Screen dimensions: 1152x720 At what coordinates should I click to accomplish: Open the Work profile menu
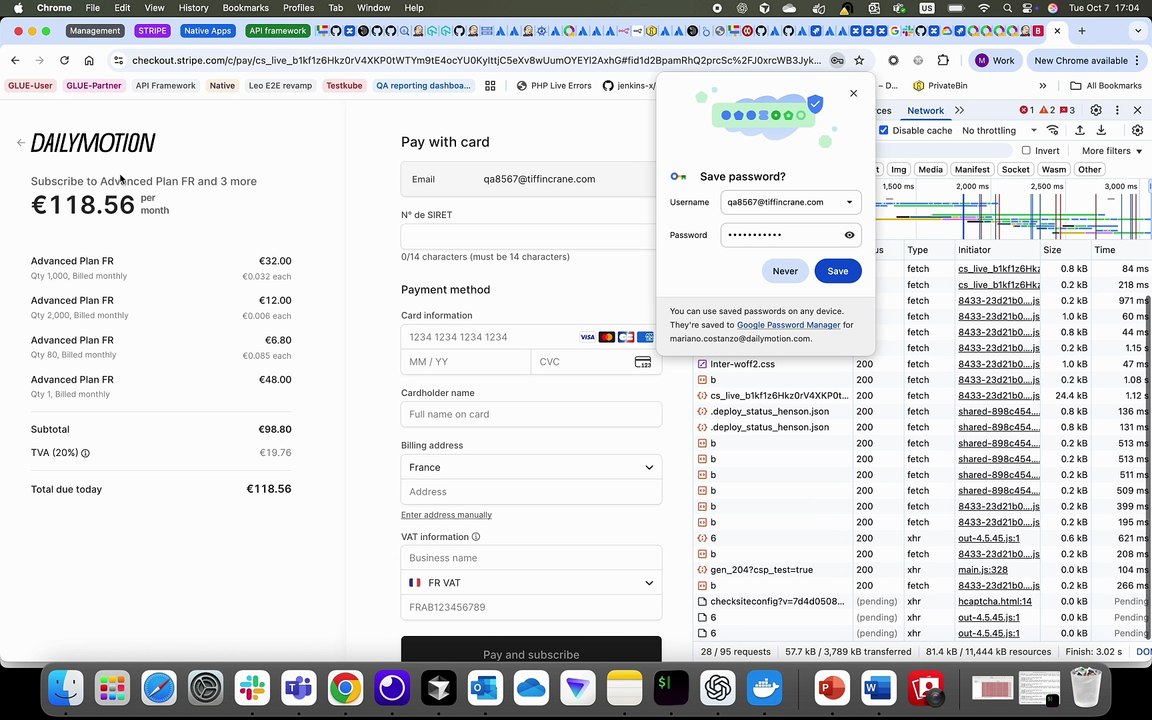[x=994, y=60]
